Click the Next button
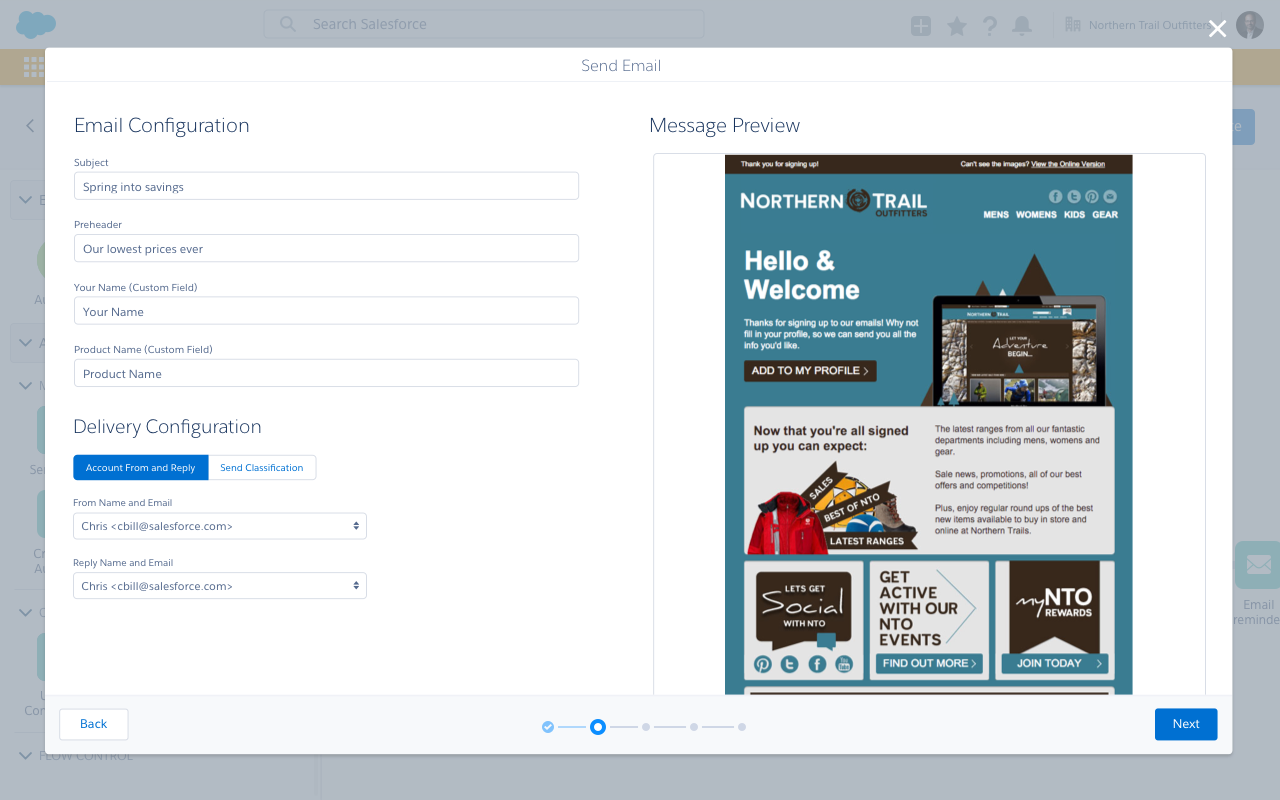Viewport: 1280px width, 800px height. (1186, 724)
